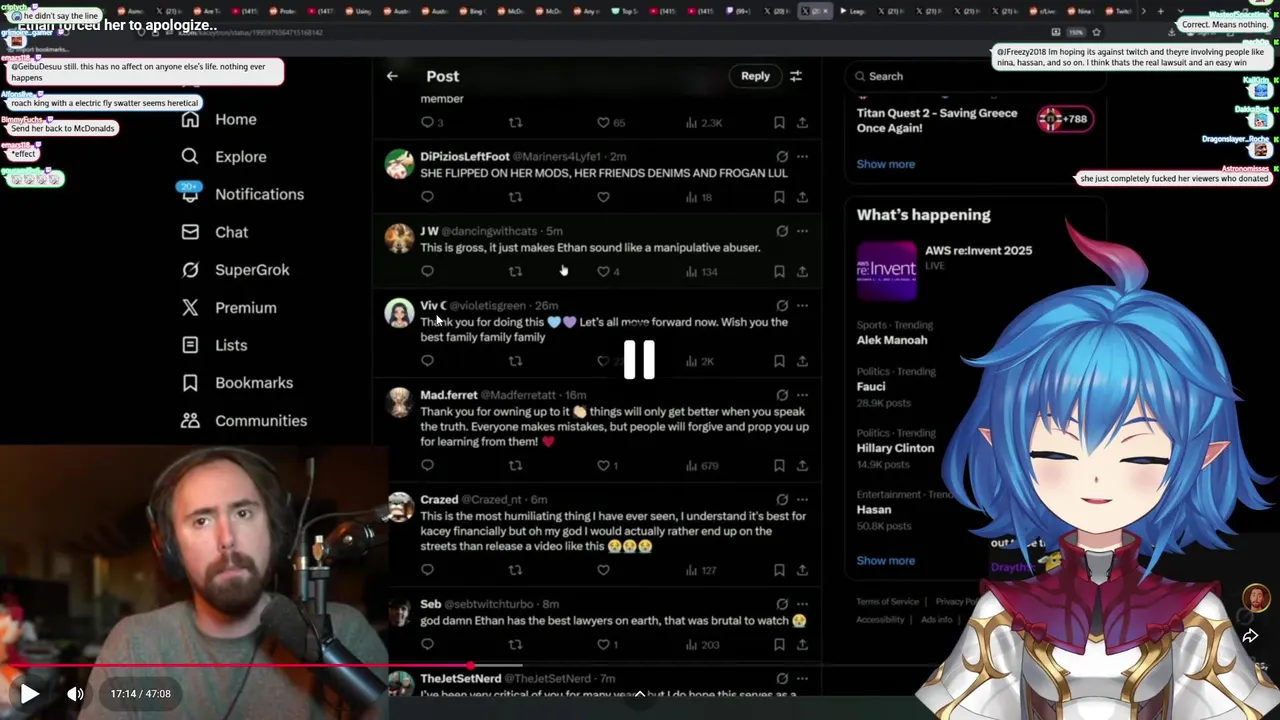Open Explore in the sidebar
The image size is (1280, 720).
(x=241, y=157)
